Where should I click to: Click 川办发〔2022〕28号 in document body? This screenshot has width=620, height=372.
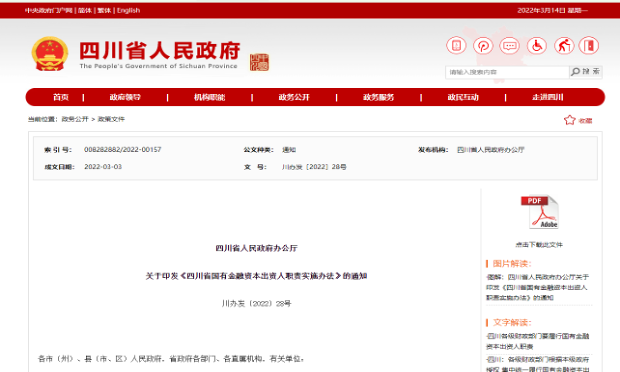(256, 304)
